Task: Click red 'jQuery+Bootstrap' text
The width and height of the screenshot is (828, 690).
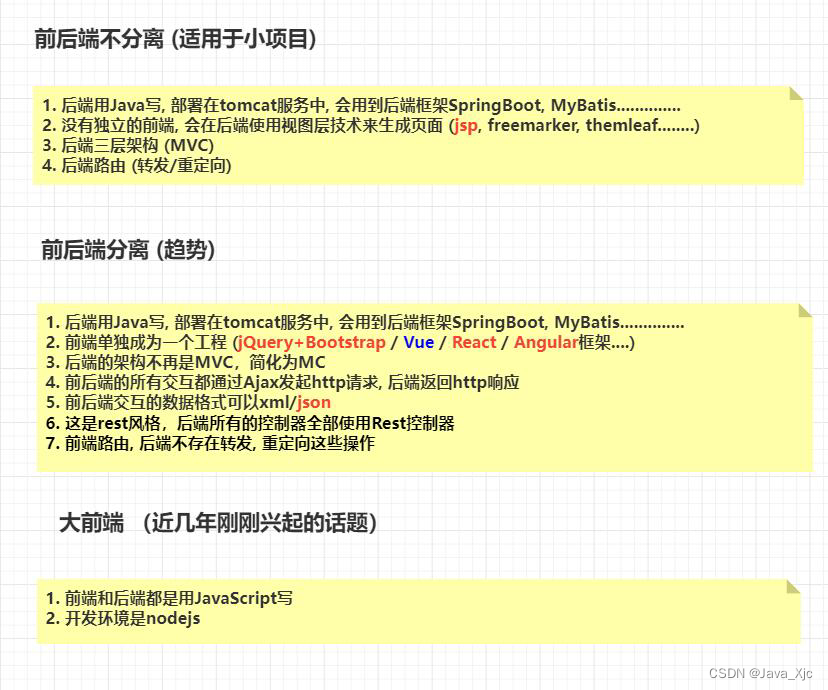Action: [x=312, y=342]
